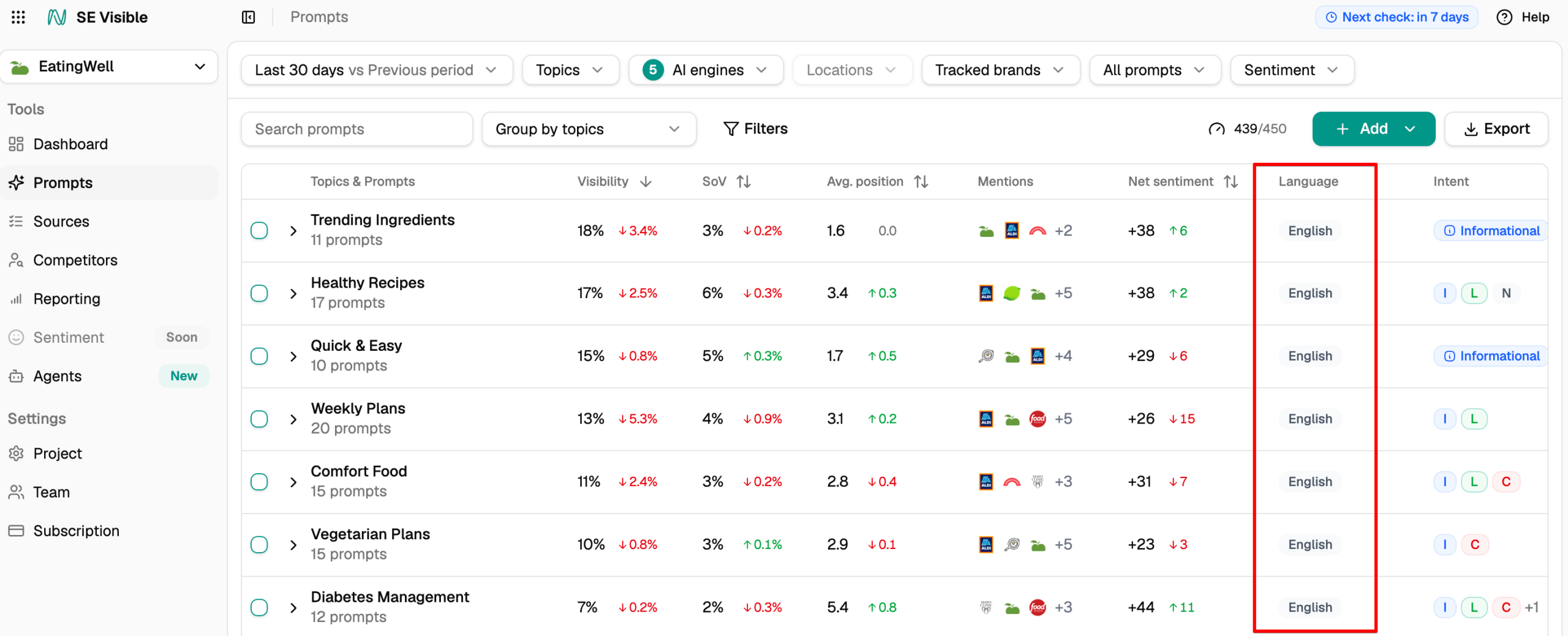Screen dimensions: 1568x636
Task: Open the Sentiment filter dropdown
Action: tap(1292, 70)
